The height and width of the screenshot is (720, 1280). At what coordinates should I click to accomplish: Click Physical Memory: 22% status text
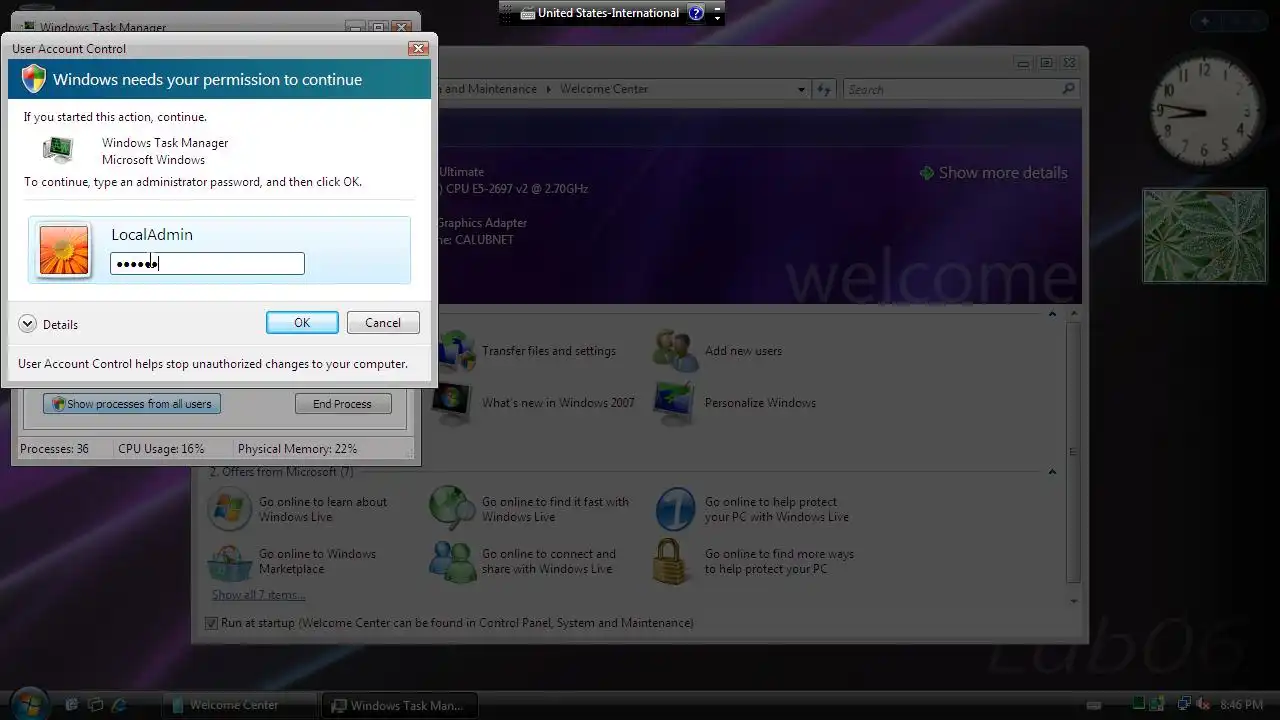297,449
